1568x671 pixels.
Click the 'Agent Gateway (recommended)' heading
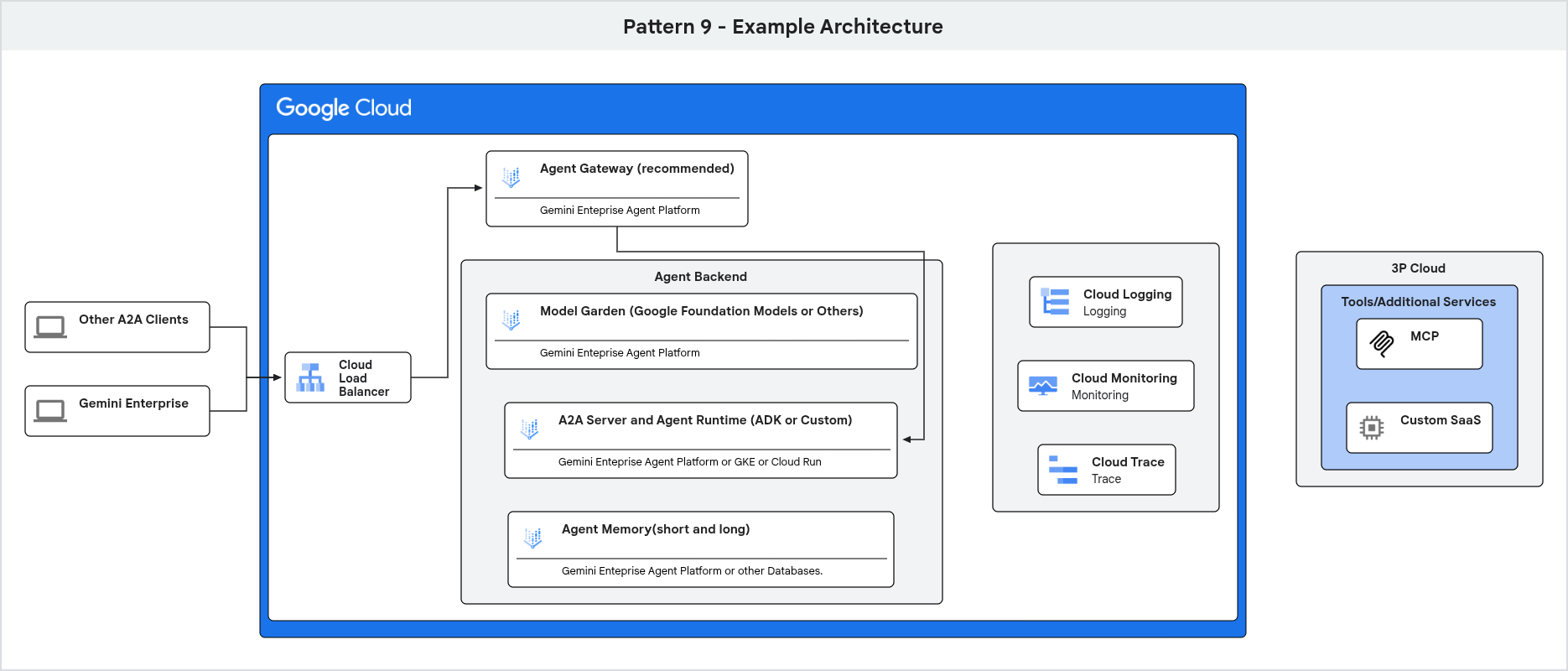[637, 169]
